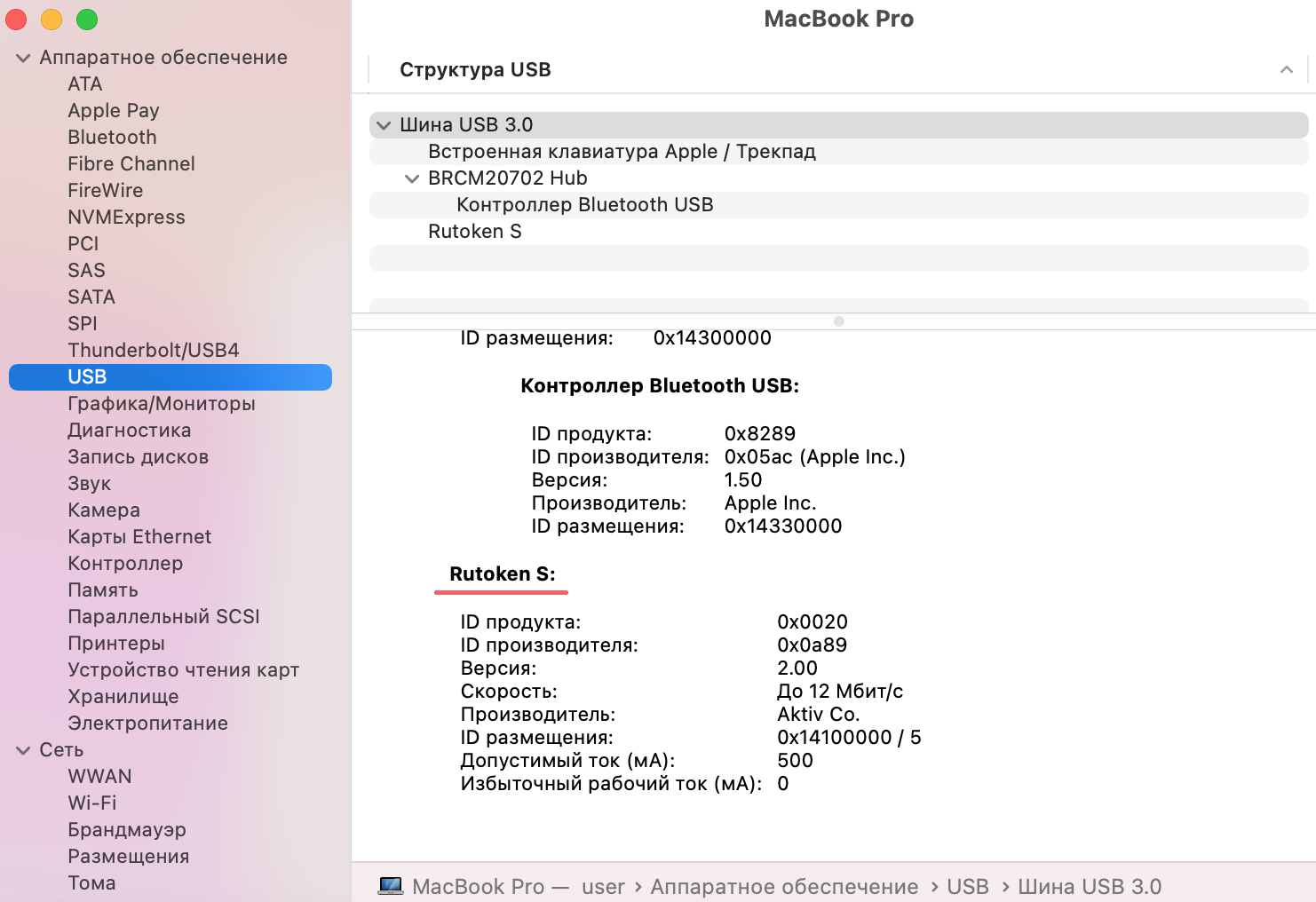Image resolution: width=1316 pixels, height=902 pixels.
Task: Click the MacBook Pro icon in path bar
Action: pos(391,886)
